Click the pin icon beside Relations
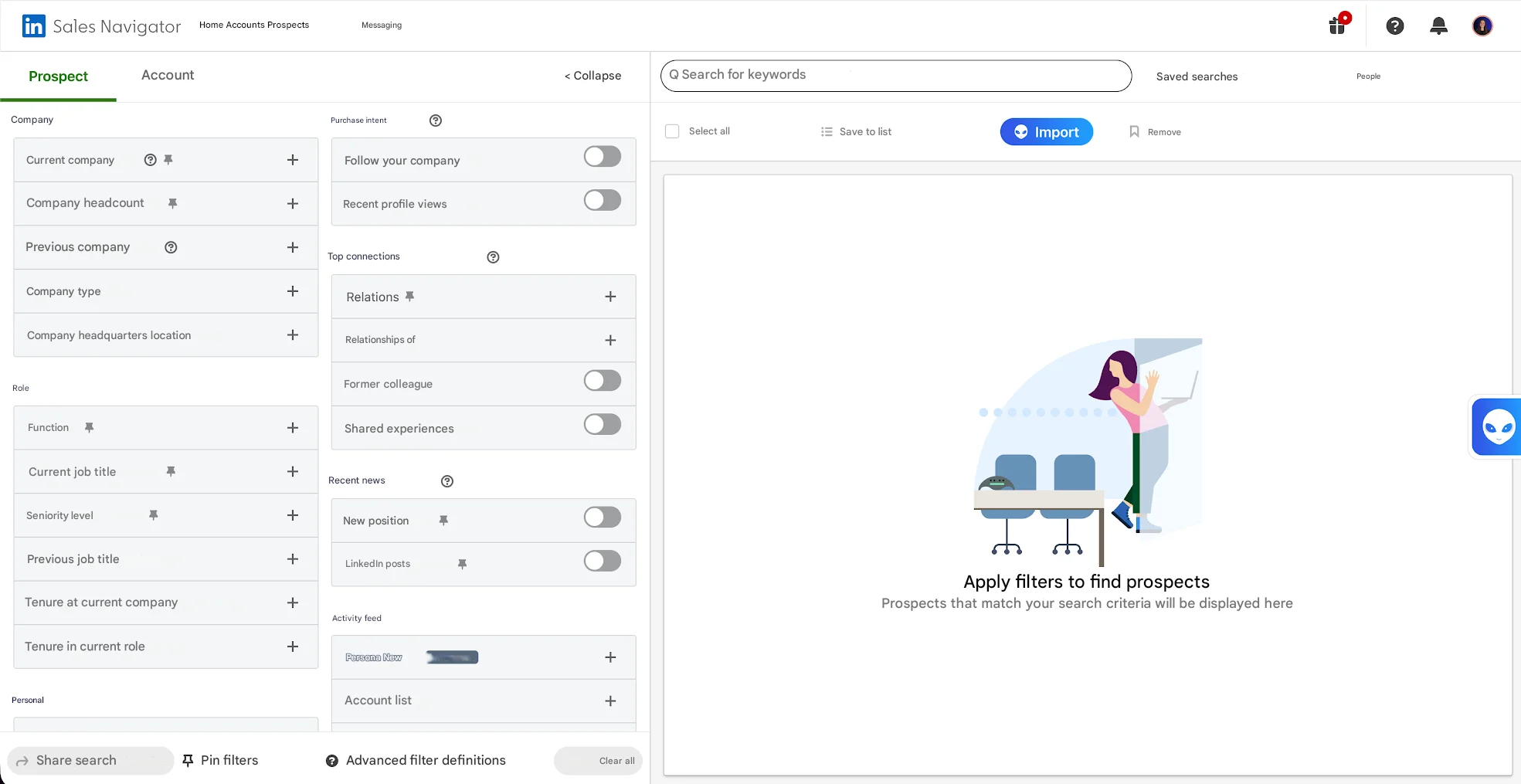Image resolution: width=1521 pixels, height=784 pixels. coord(409,297)
